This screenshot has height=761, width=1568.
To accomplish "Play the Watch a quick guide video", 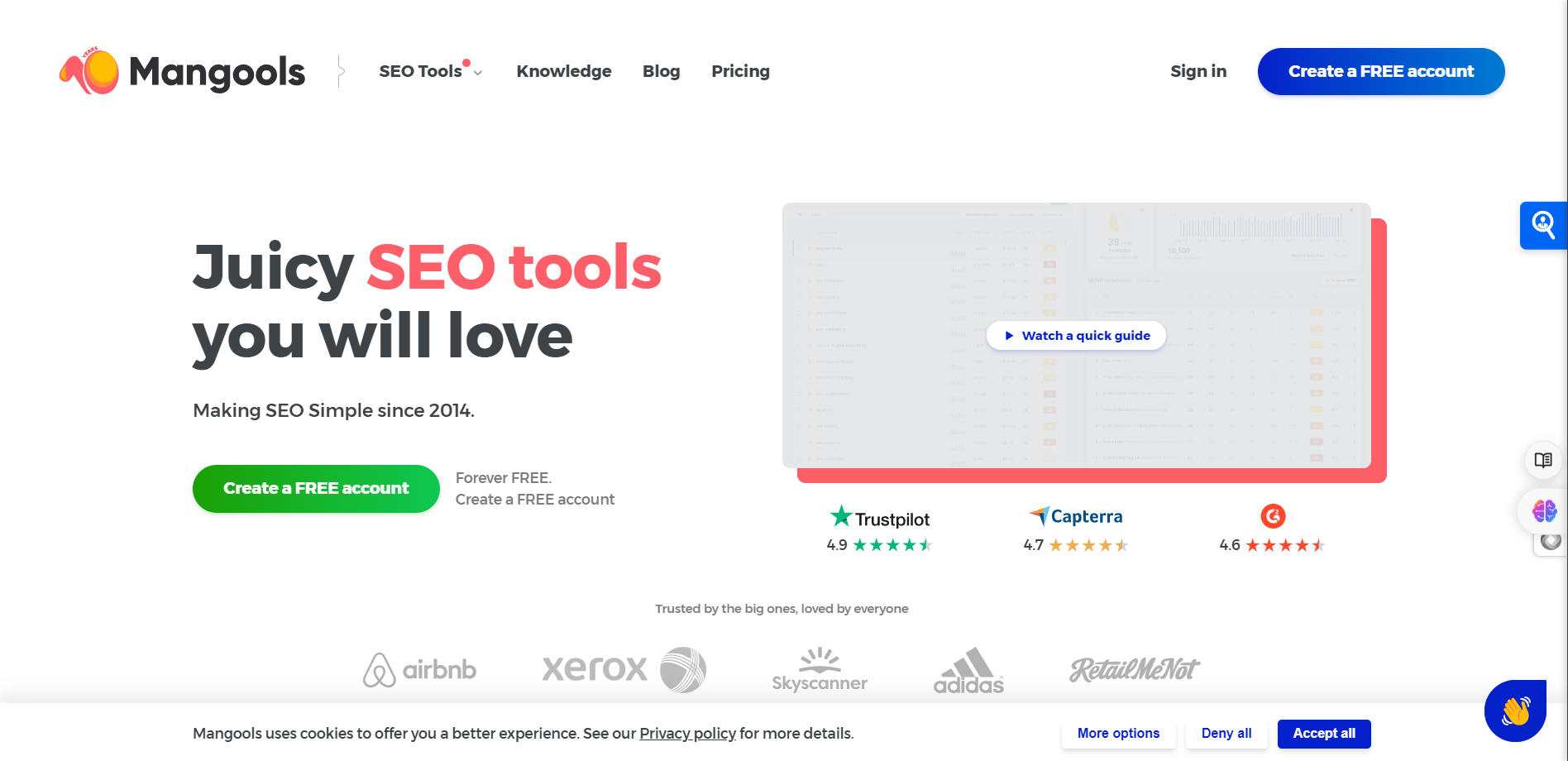I will pos(1077,336).
